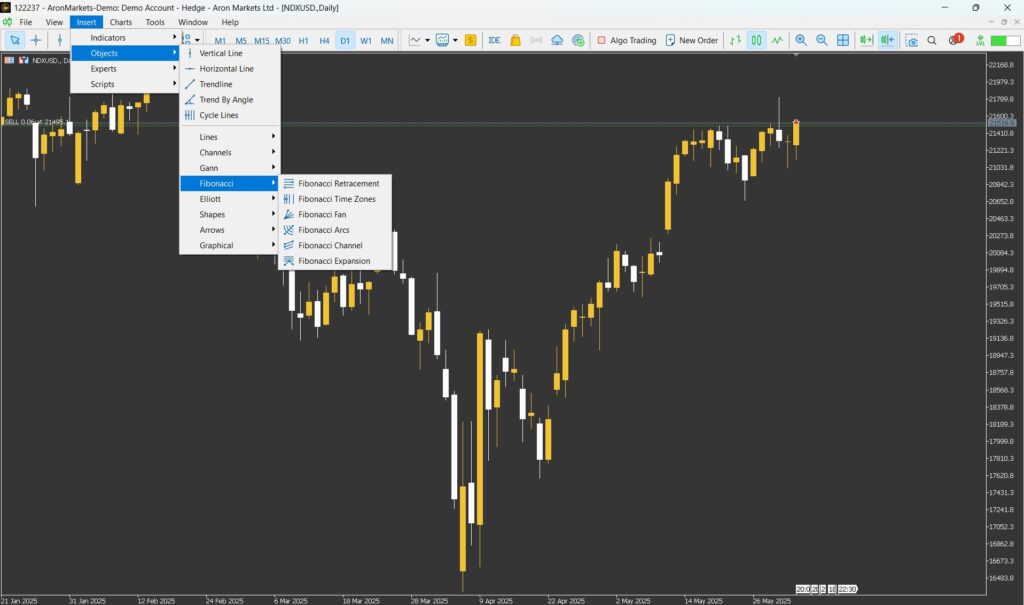Switch to MN monthly timeframe
Image resolution: width=1024 pixels, height=605 pixels.
point(387,41)
